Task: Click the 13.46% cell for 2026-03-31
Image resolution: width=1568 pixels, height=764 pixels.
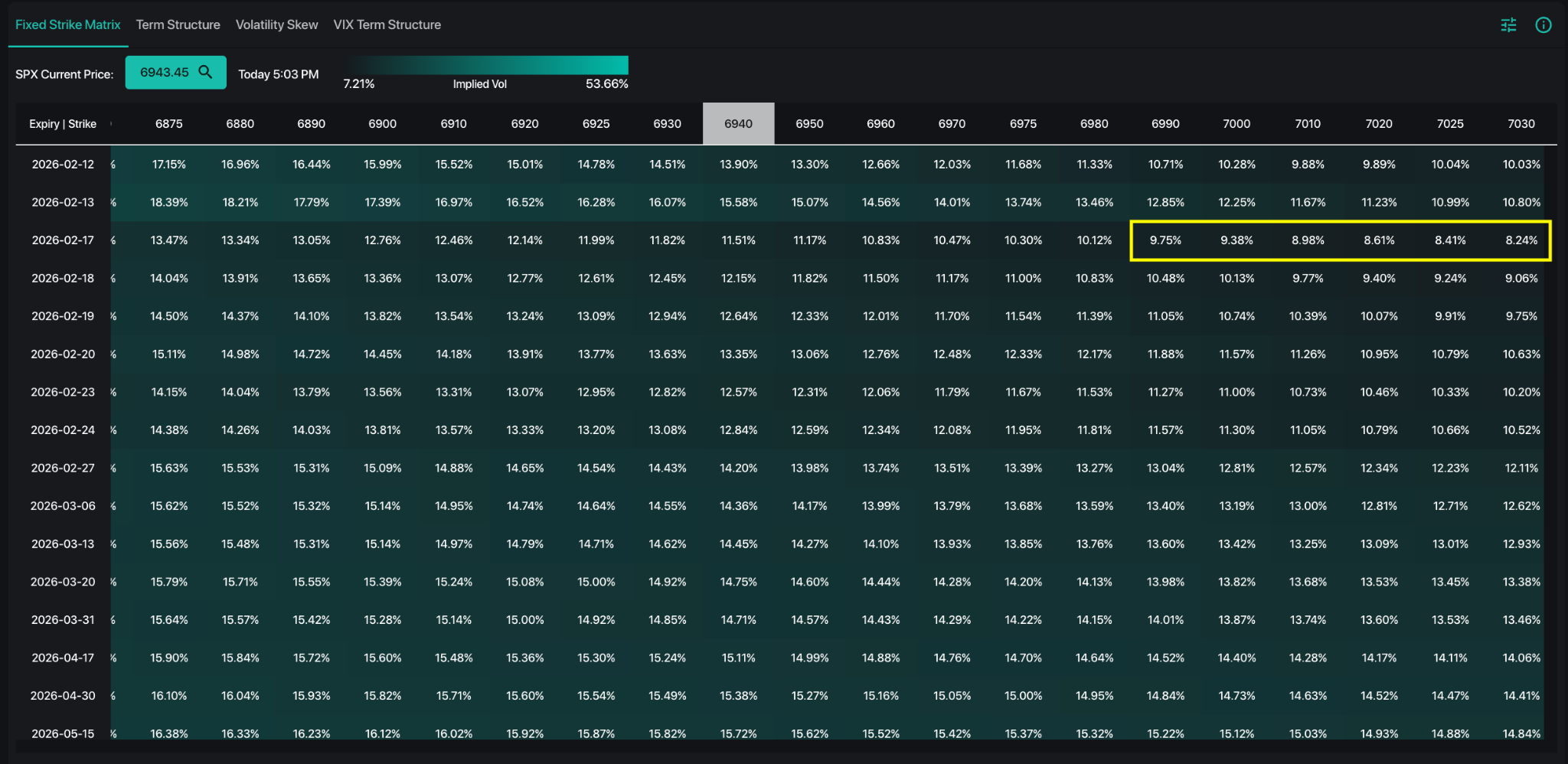Action: 1521,619
